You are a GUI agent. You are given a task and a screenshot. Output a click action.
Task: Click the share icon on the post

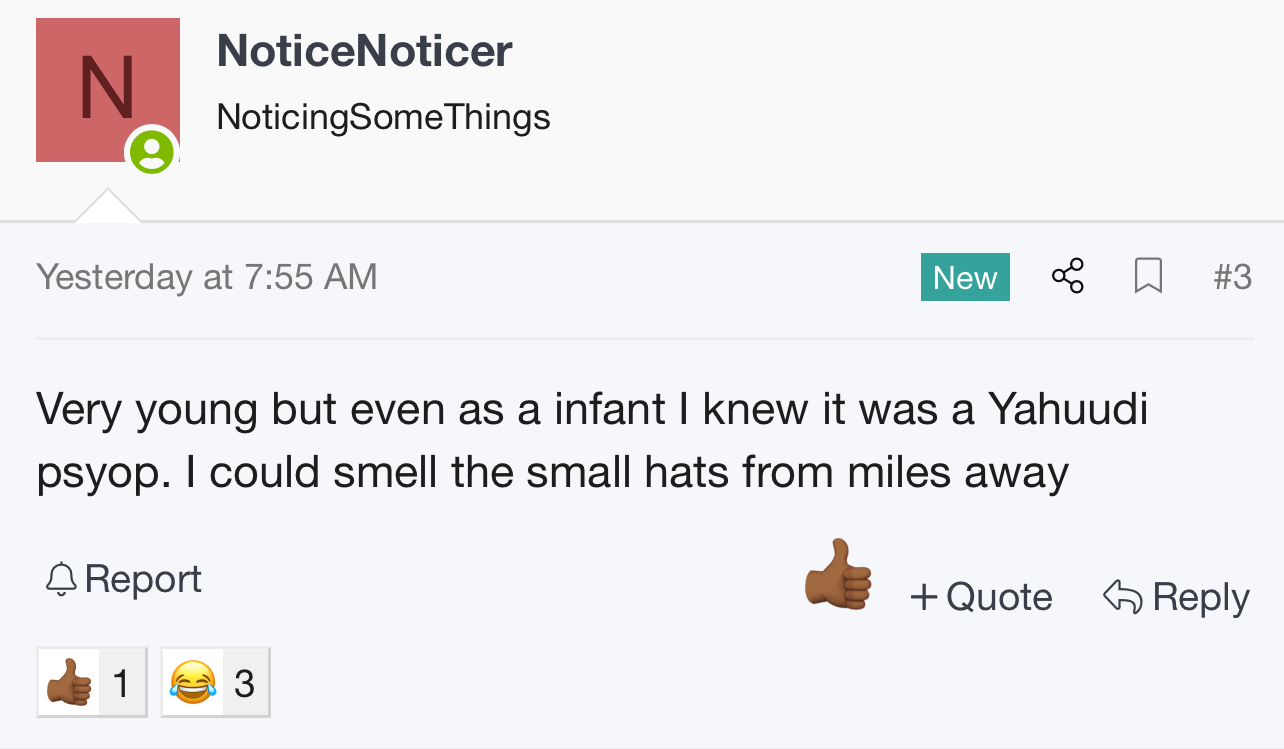click(x=1068, y=276)
